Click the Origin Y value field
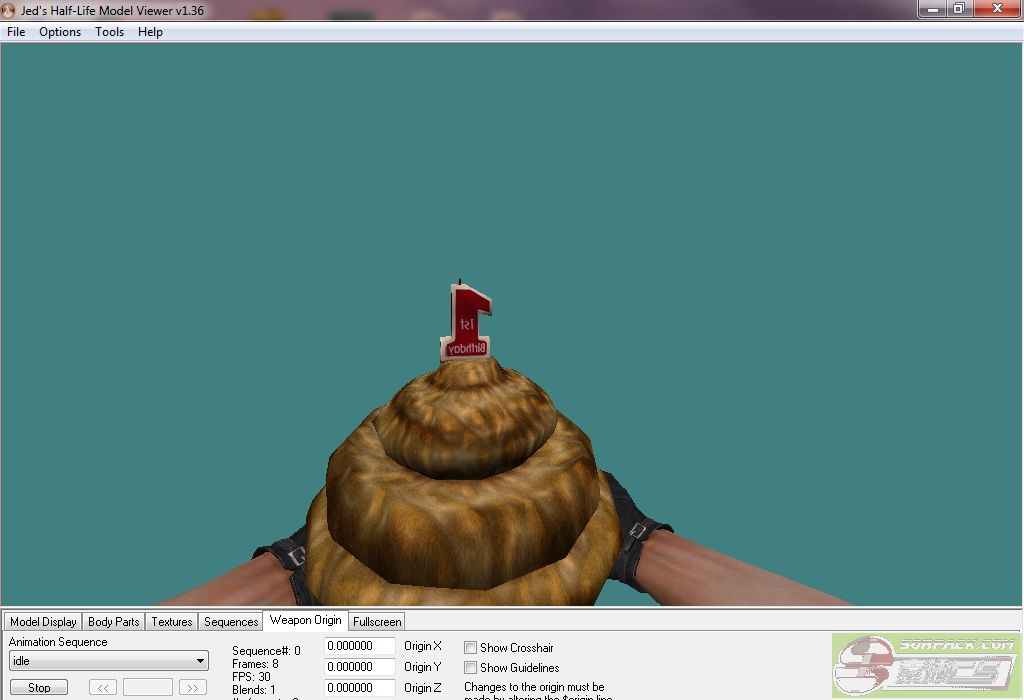1024x700 pixels. 360,667
